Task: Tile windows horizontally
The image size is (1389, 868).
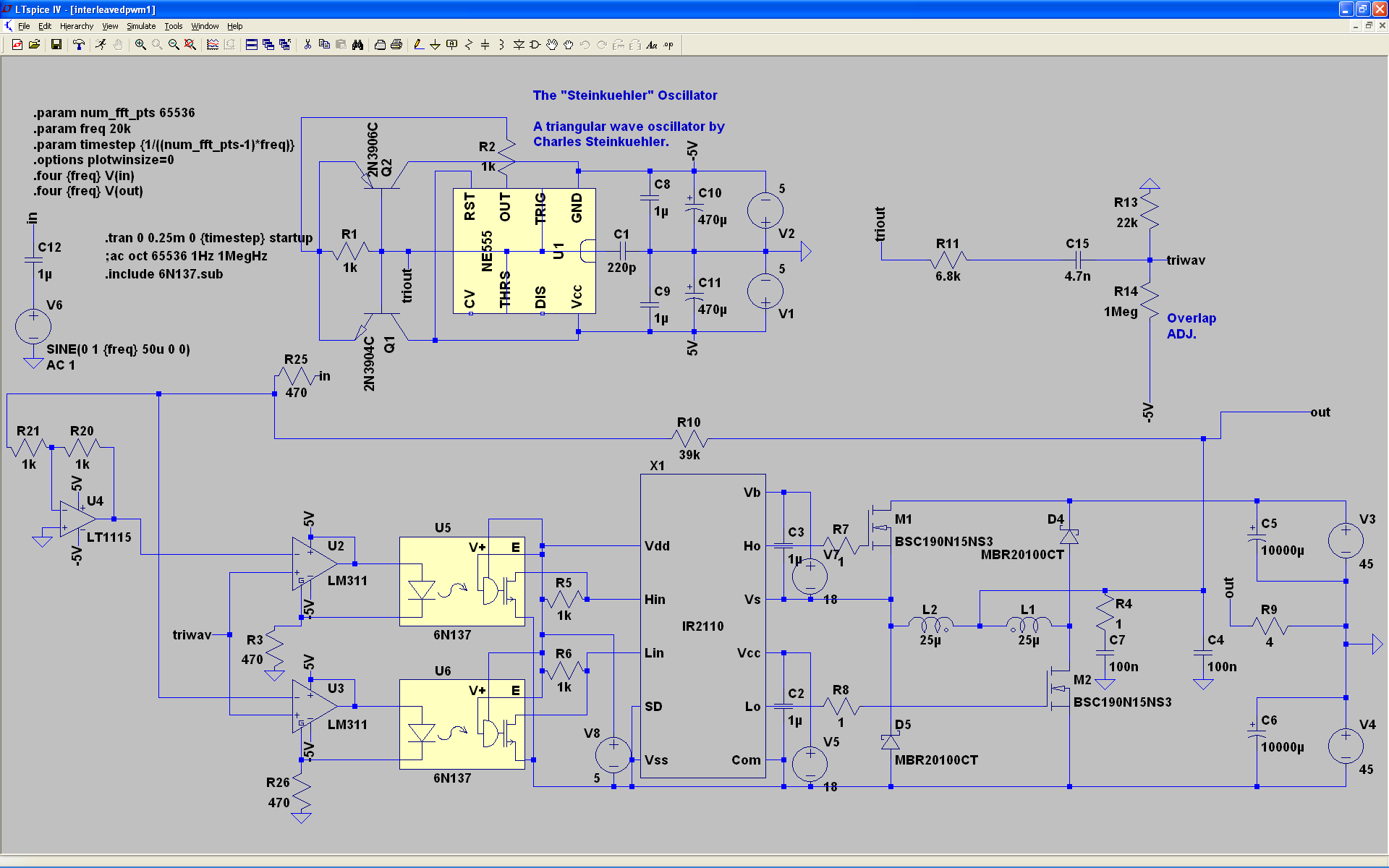Action: coord(252,45)
